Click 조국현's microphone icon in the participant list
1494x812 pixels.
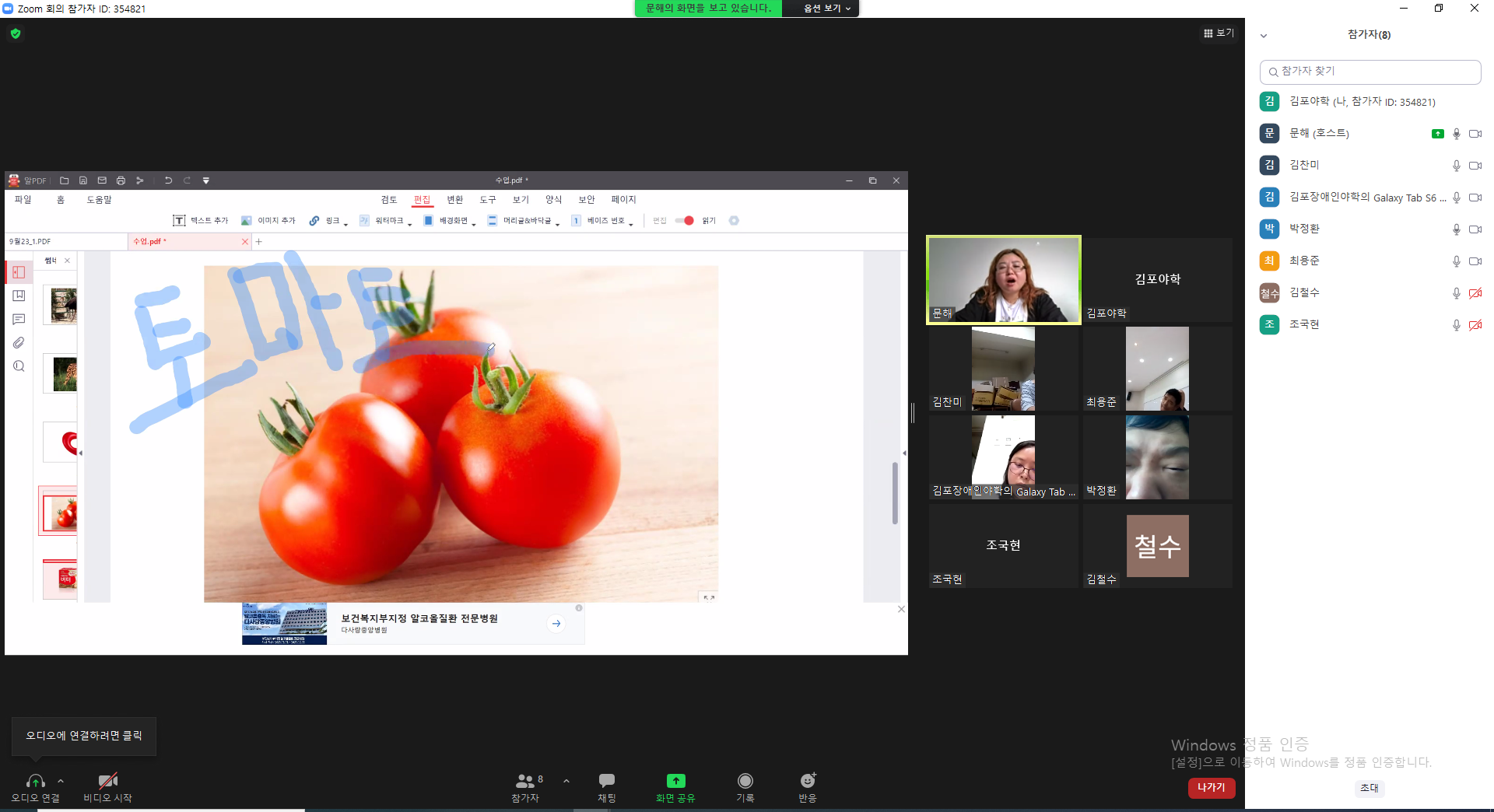[1457, 325]
